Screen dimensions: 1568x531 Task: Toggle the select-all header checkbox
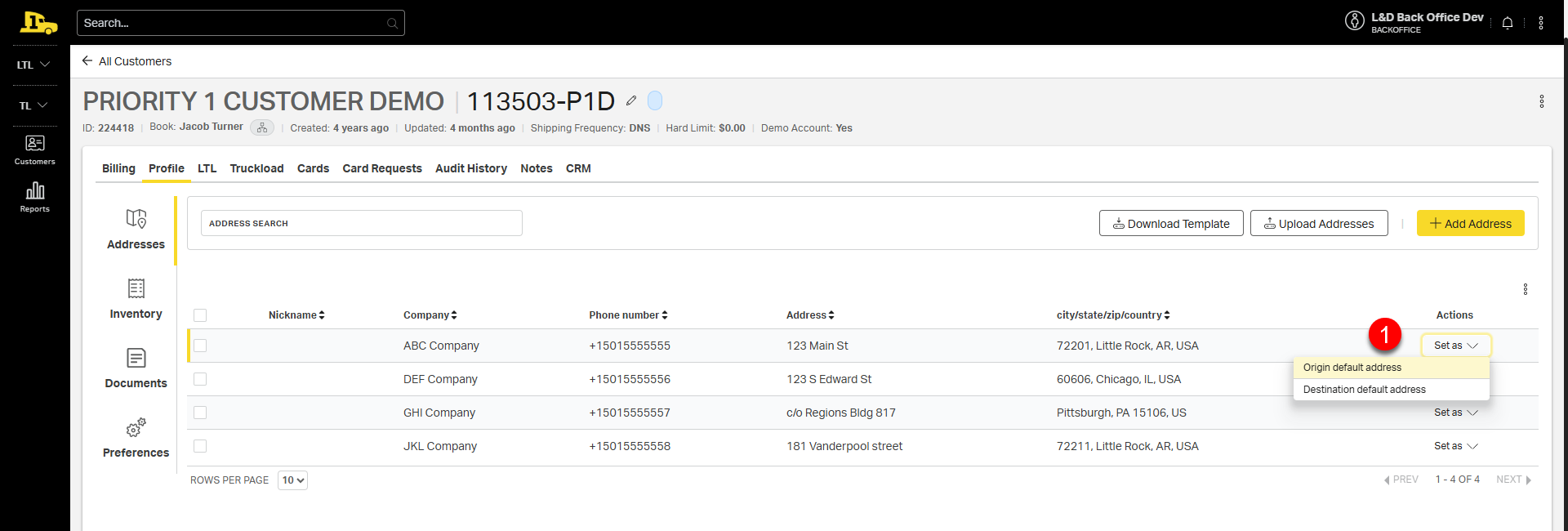pos(200,315)
